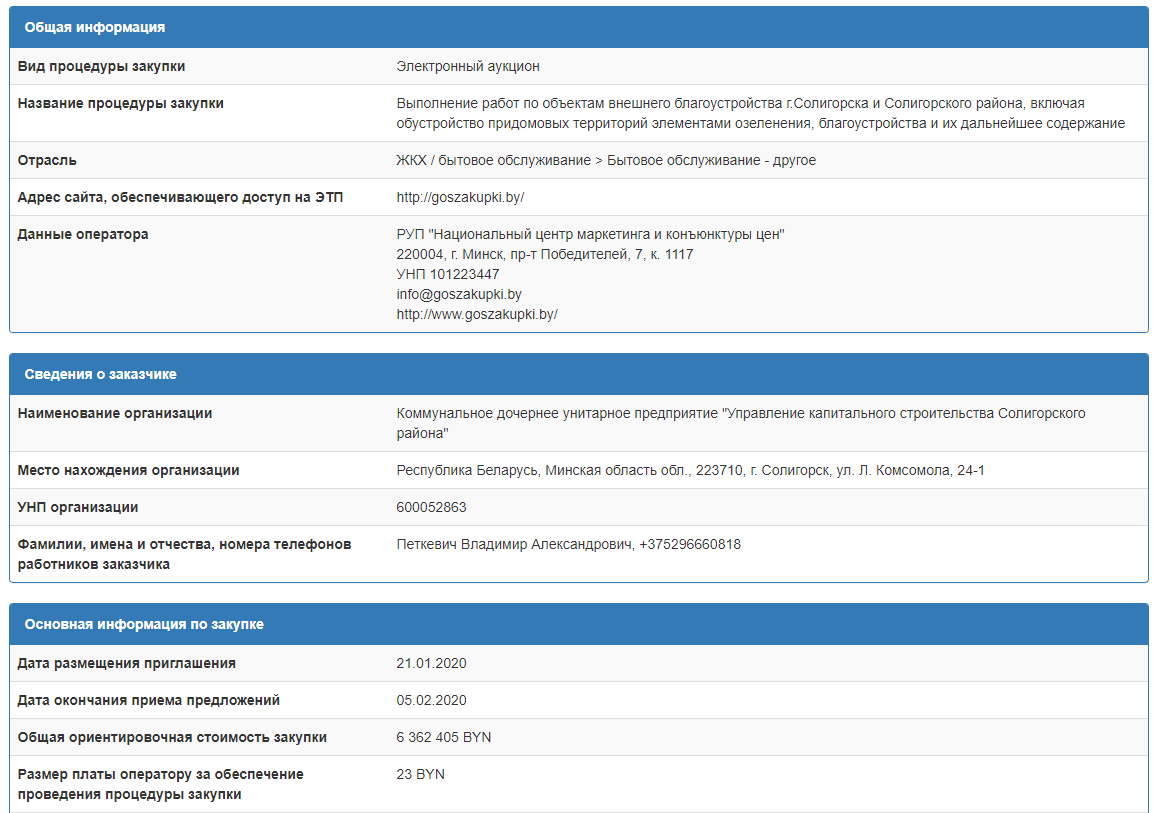Click the estimated cost value 6 362 405 BYN
This screenshot has height=813, width=1160.
(444, 737)
